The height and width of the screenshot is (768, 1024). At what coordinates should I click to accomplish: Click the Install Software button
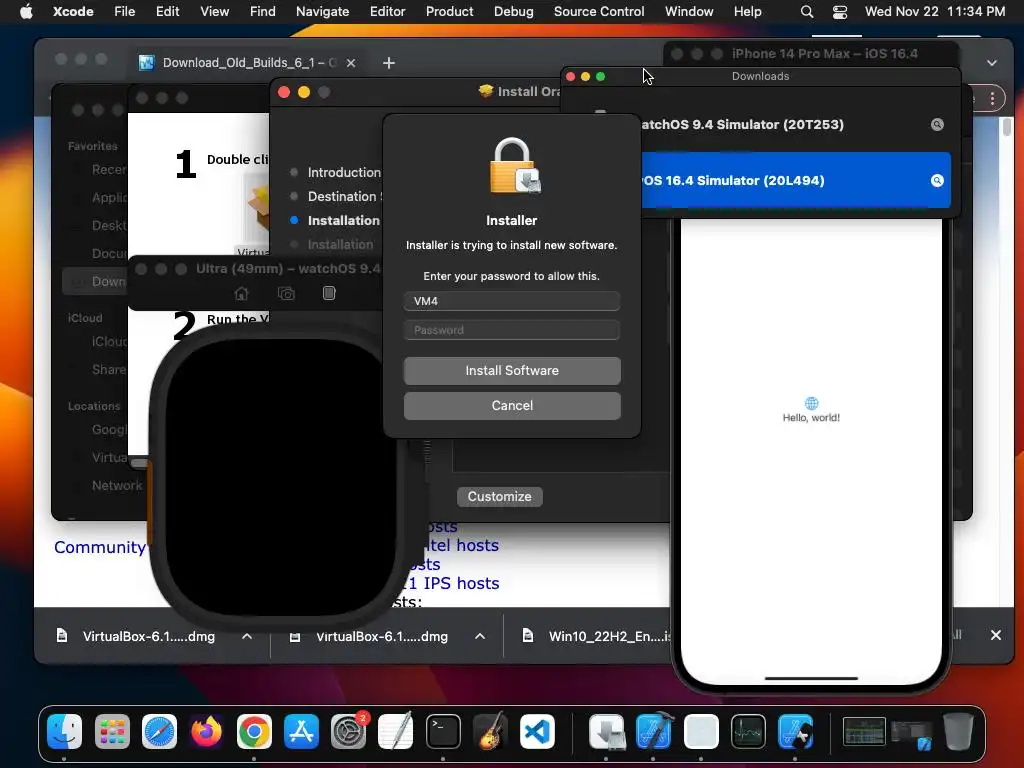tap(512, 370)
